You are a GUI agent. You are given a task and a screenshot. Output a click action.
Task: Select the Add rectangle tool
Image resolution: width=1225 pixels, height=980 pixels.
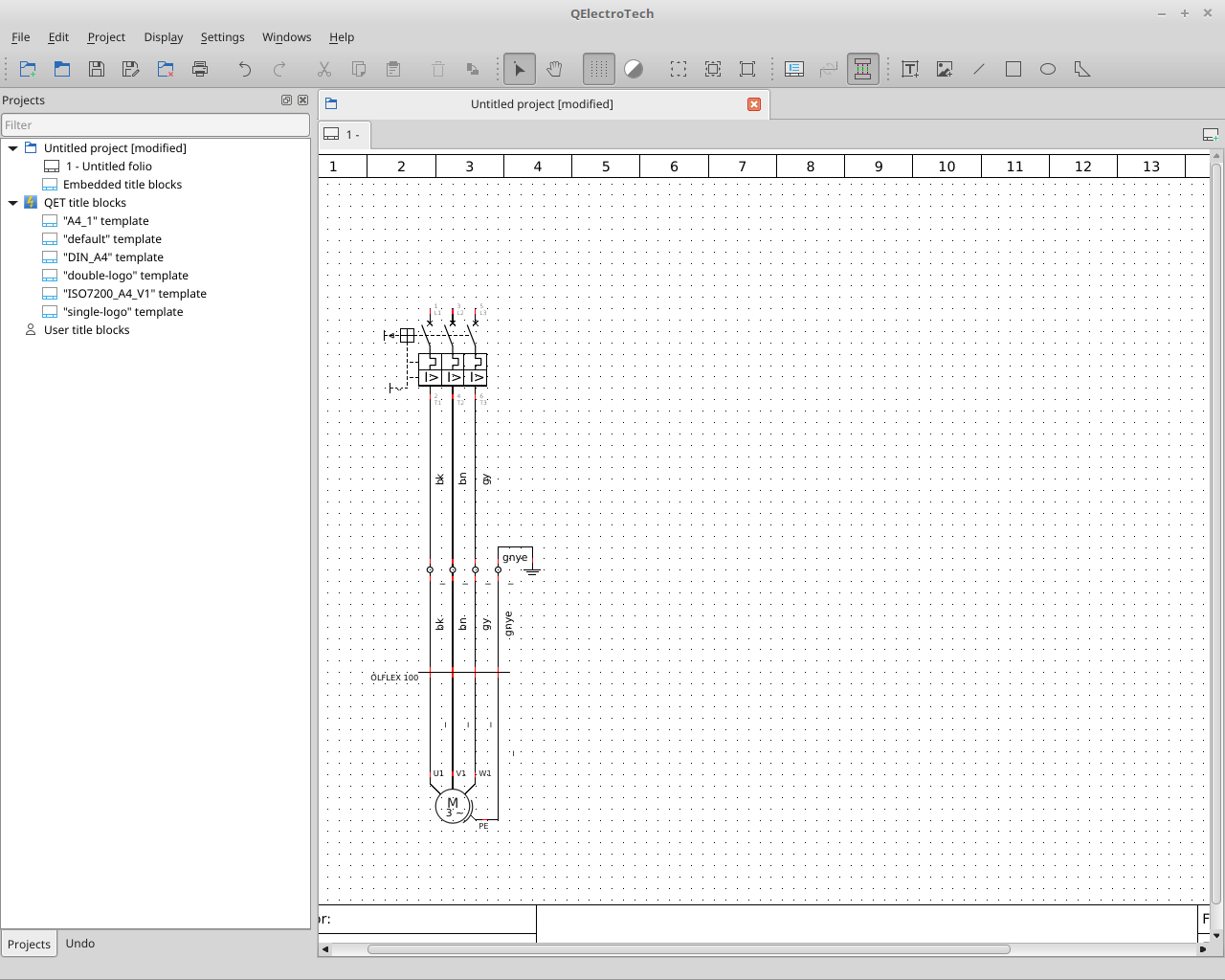(x=1013, y=69)
